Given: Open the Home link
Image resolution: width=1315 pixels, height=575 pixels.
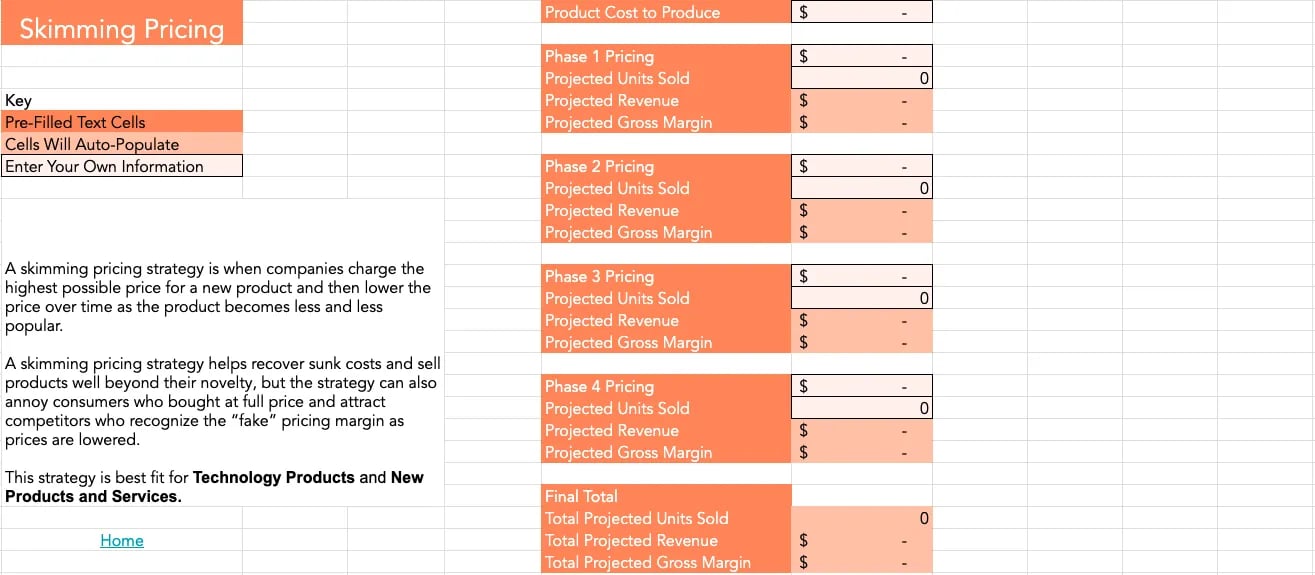Looking at the screenshot, I should pyautogui.click(x=122, y=541).
